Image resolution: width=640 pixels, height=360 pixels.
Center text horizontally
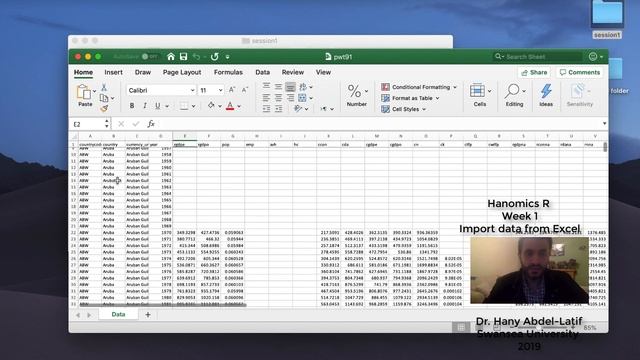pos(278,98)
